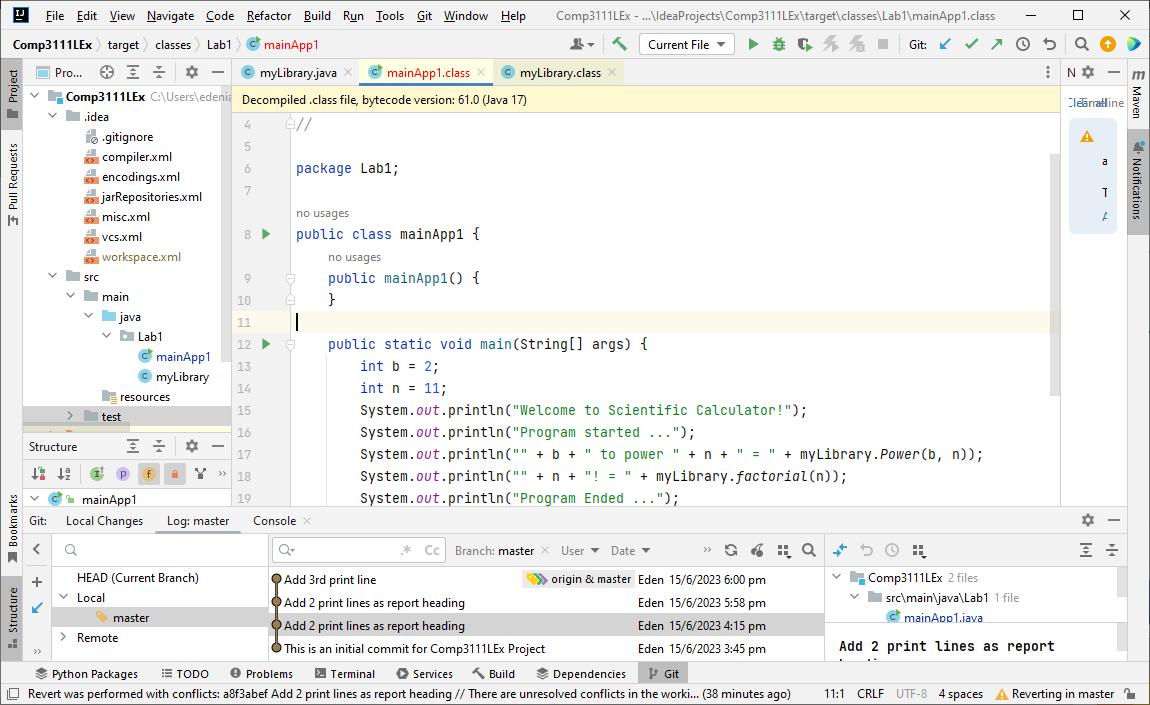Run the Current File configuration with green play icon
Viewport: 1150px width, 705px height.
coord(752,44)
